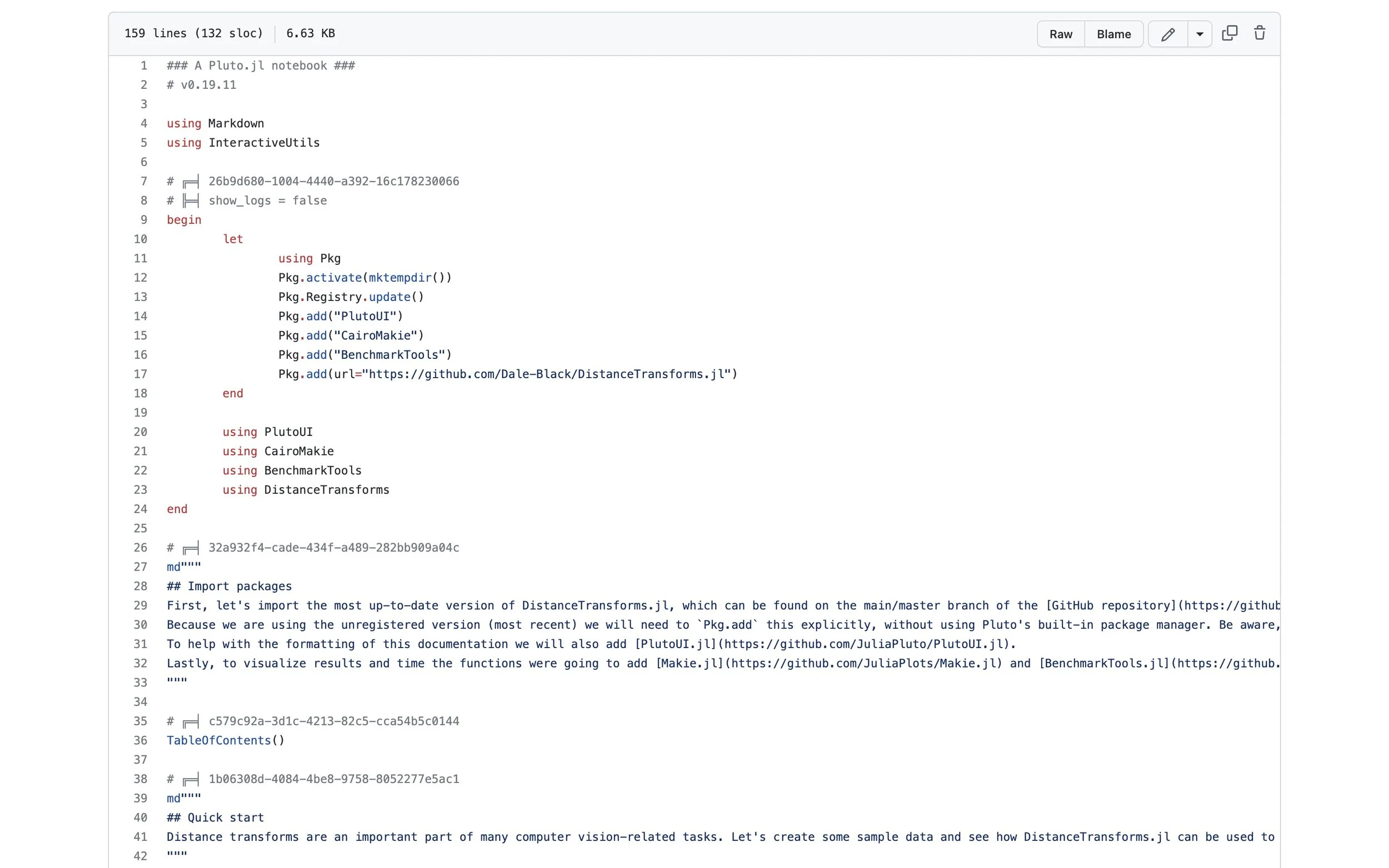The width and height of the screenshot is (1389, 868).
Task: Click cell ID 26b9d680-1004-4440-a392-16c178230066
Action: 333,182
